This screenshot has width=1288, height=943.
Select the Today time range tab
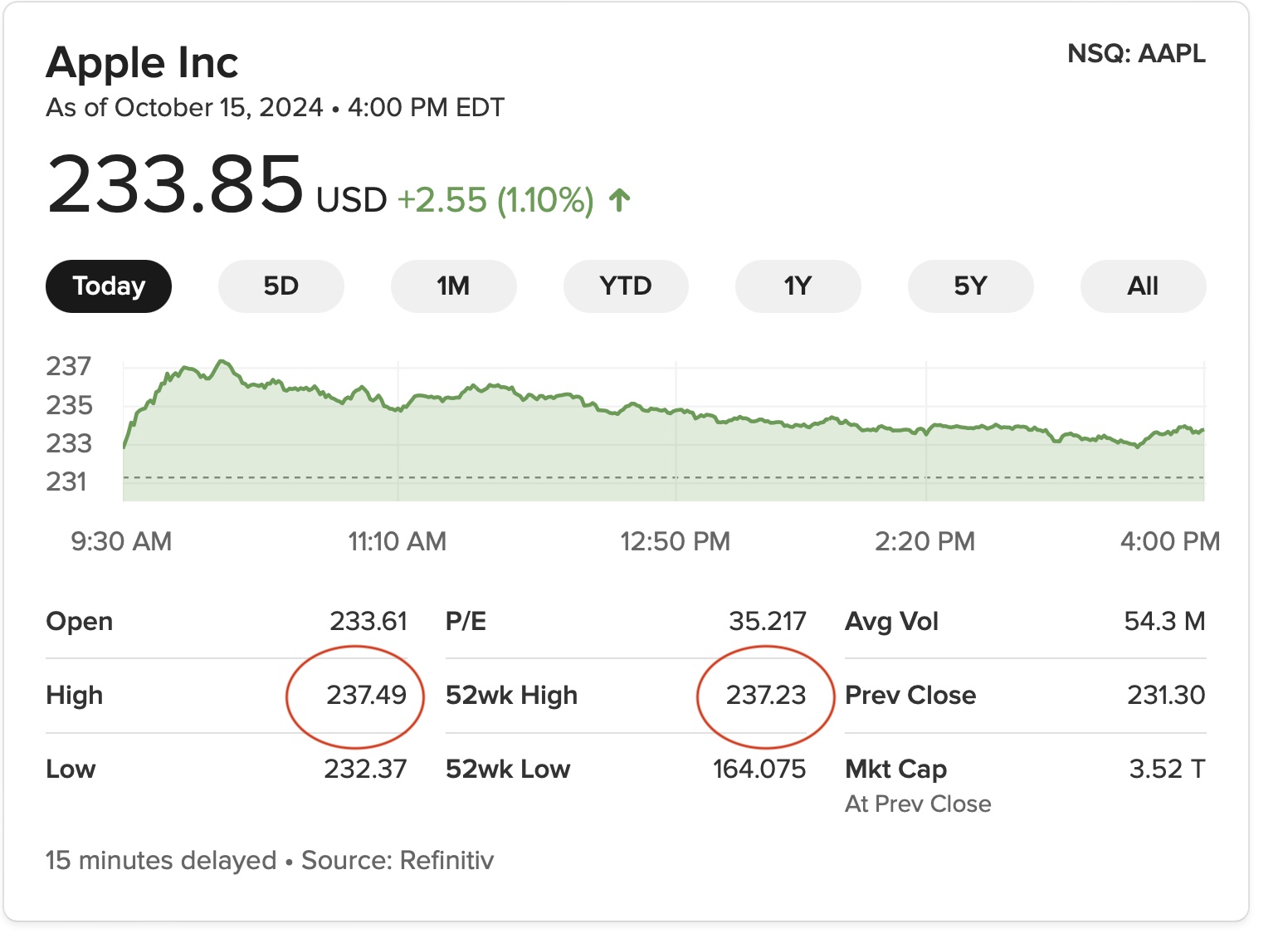109,286
